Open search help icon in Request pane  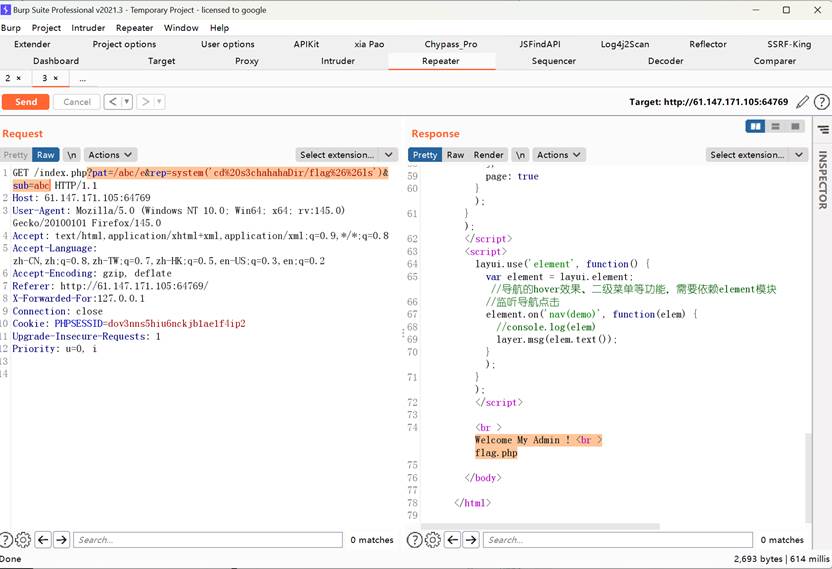click(5, 540)
